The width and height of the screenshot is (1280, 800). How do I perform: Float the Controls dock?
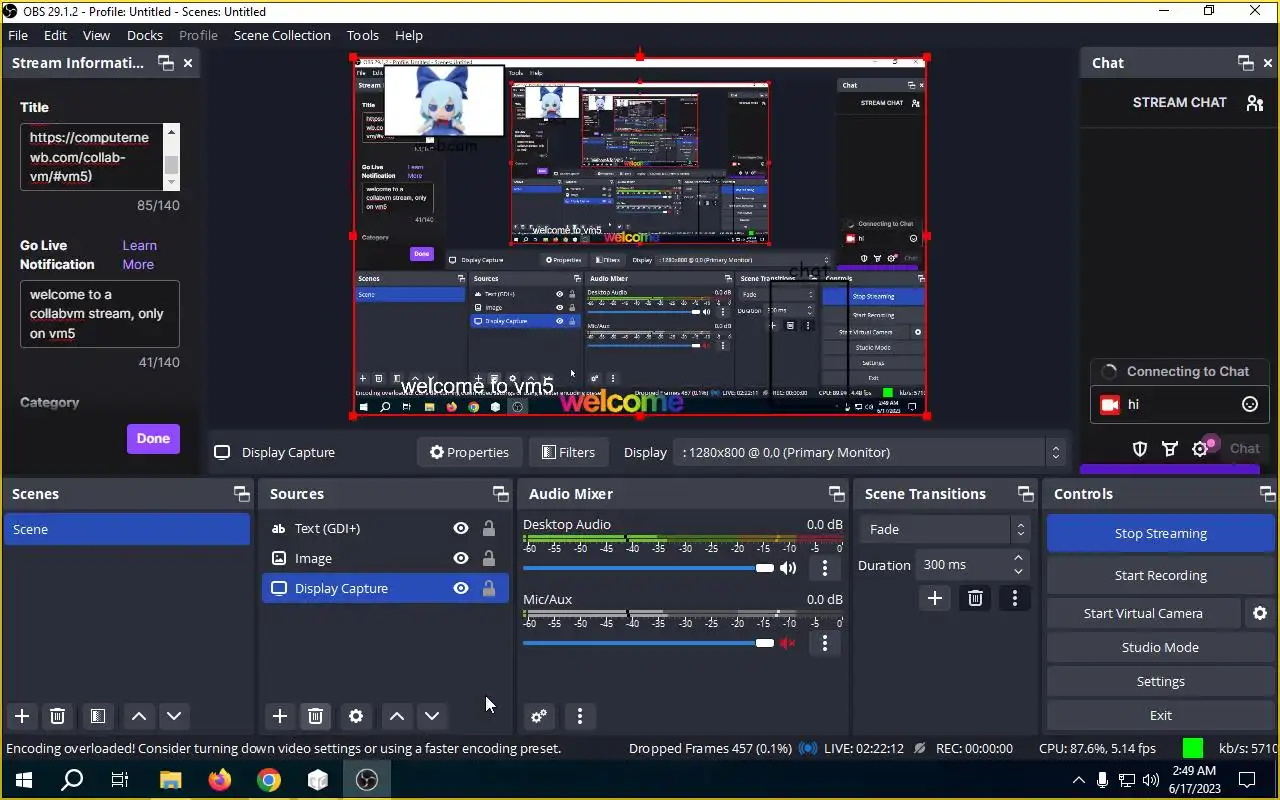(1267, 494)
